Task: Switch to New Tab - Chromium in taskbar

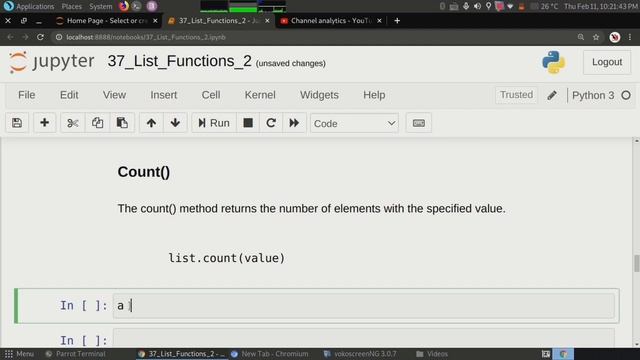Action: (269, 354)
